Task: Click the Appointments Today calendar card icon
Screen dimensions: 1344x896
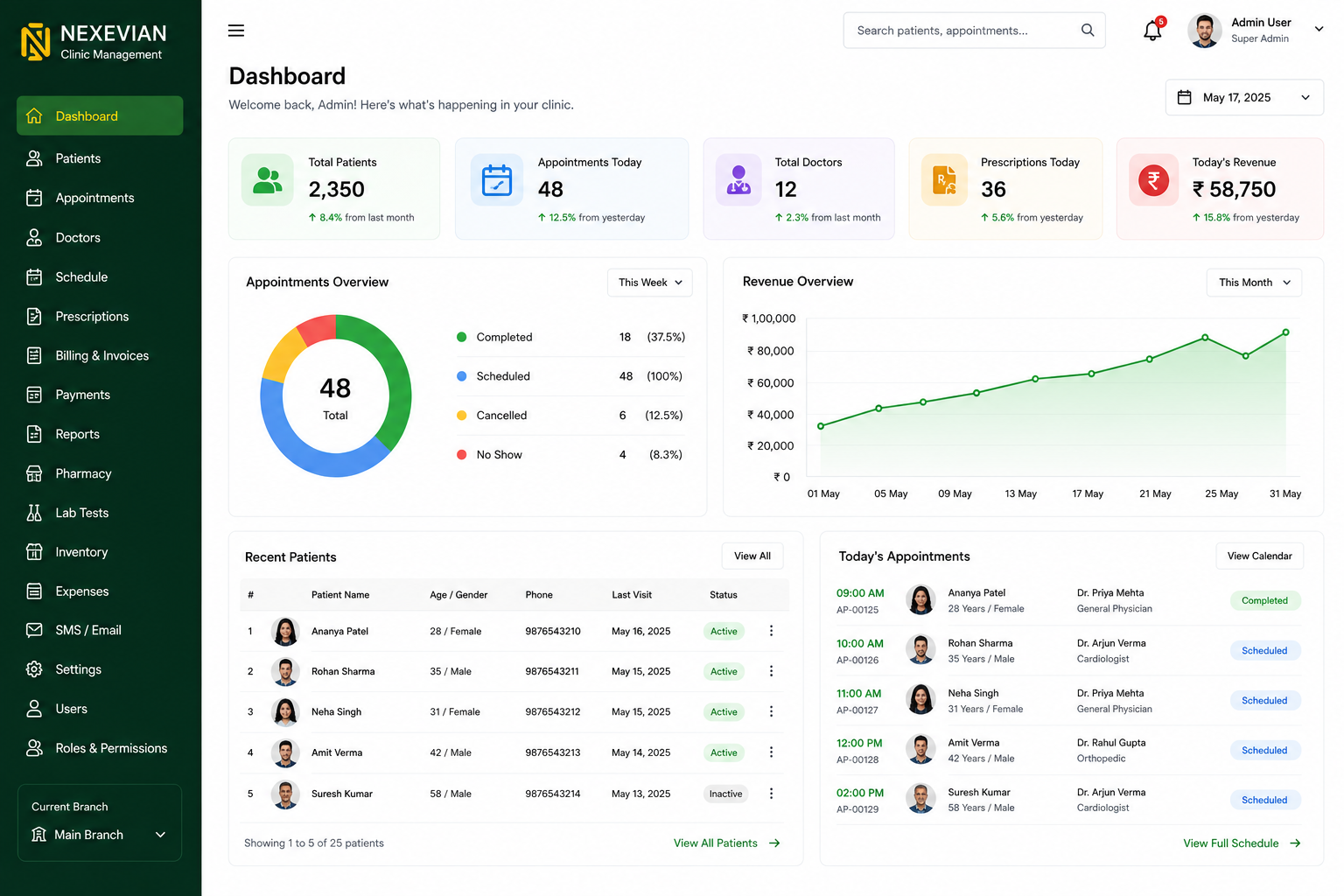Action: [x=497, y=180]
